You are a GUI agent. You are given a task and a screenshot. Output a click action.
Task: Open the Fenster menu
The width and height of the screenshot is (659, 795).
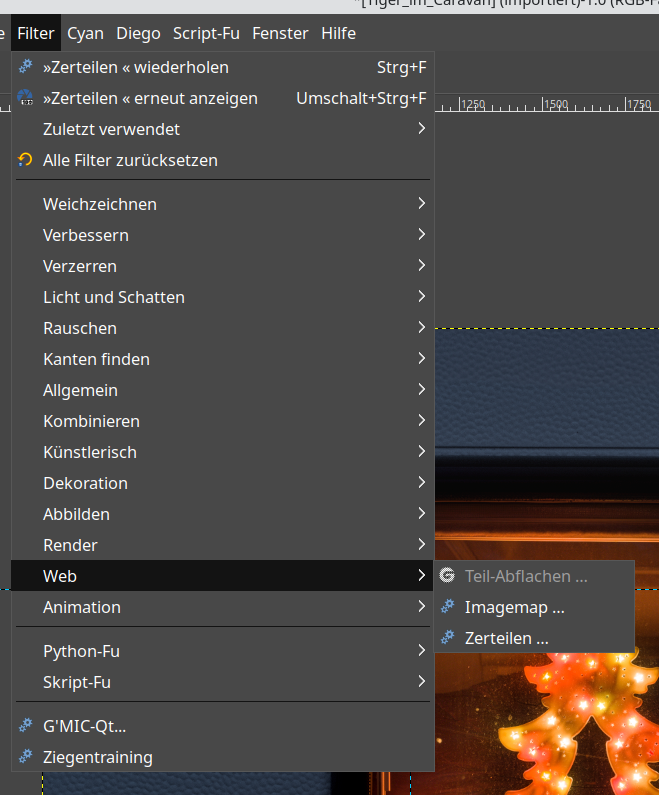(x=280, y=33)
